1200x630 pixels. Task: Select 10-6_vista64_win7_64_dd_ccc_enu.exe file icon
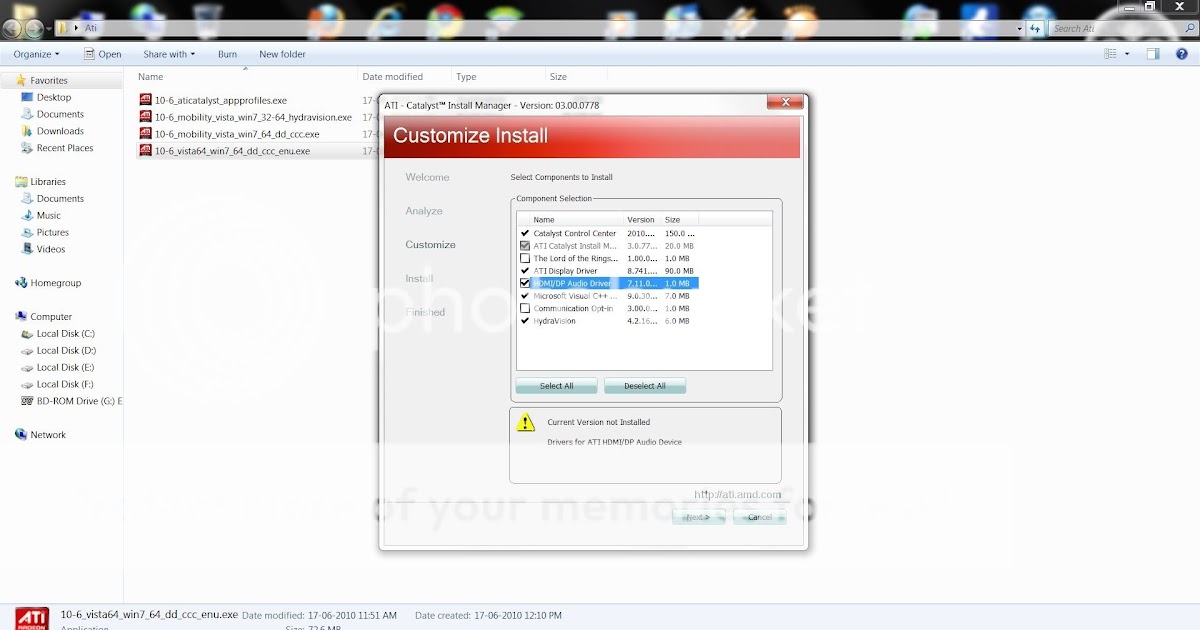pyautogui.click(x=145, y=151)
